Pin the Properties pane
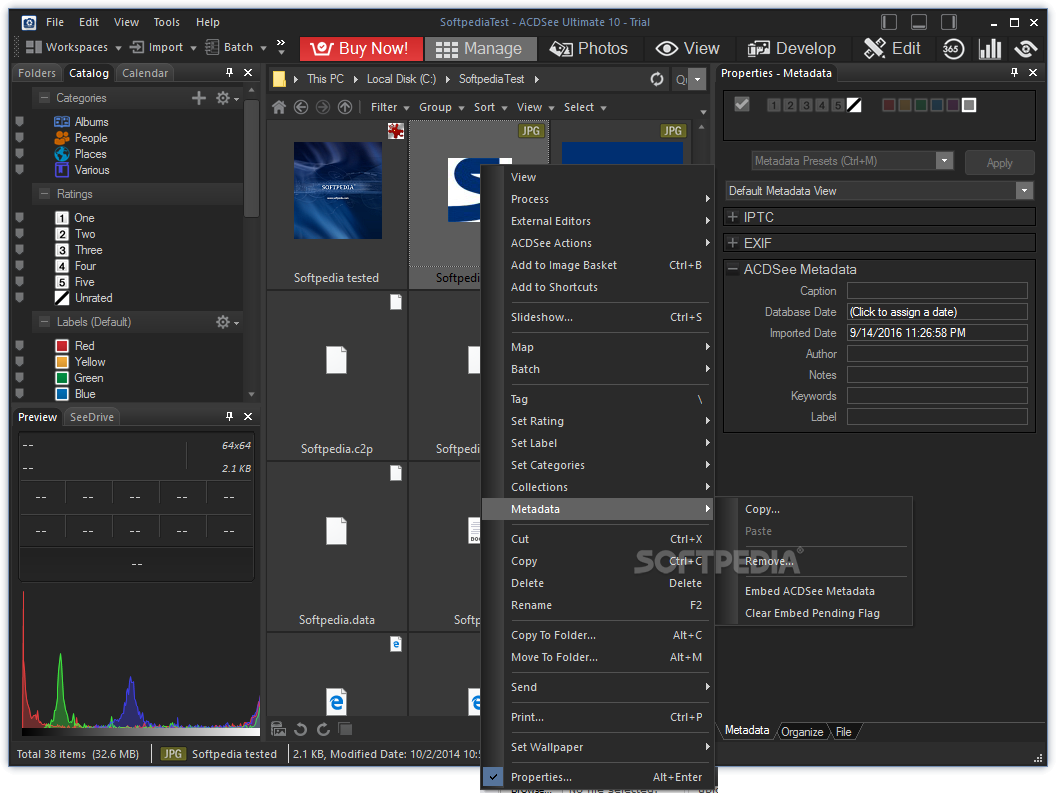Viewport: 1056px width, 793px height. click(x=1014, y=73)
